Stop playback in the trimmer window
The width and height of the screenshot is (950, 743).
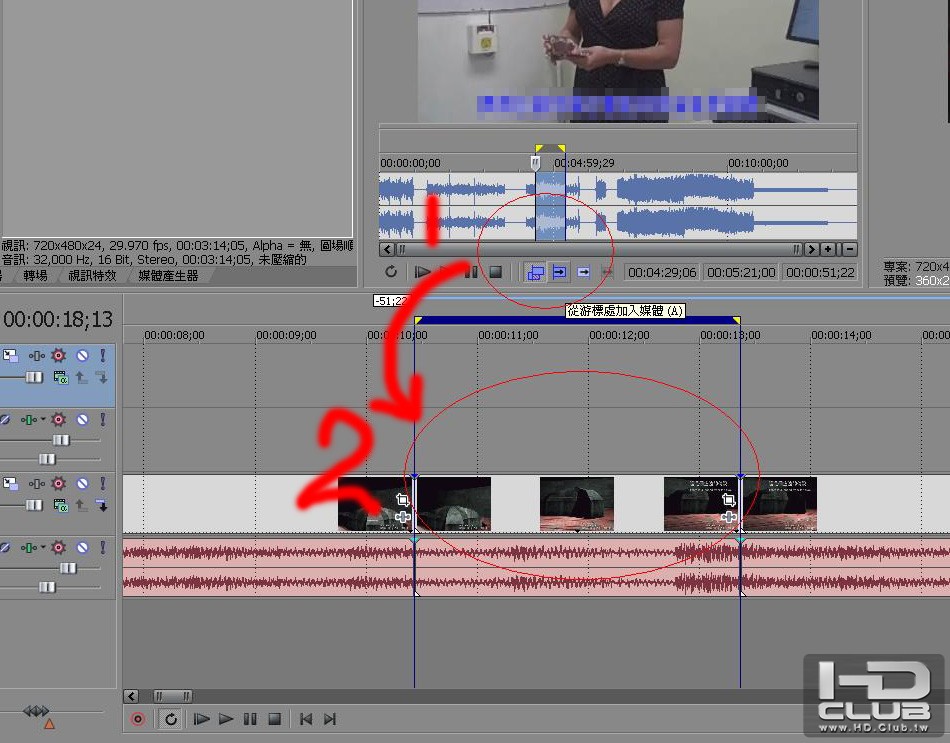[496, 272]
